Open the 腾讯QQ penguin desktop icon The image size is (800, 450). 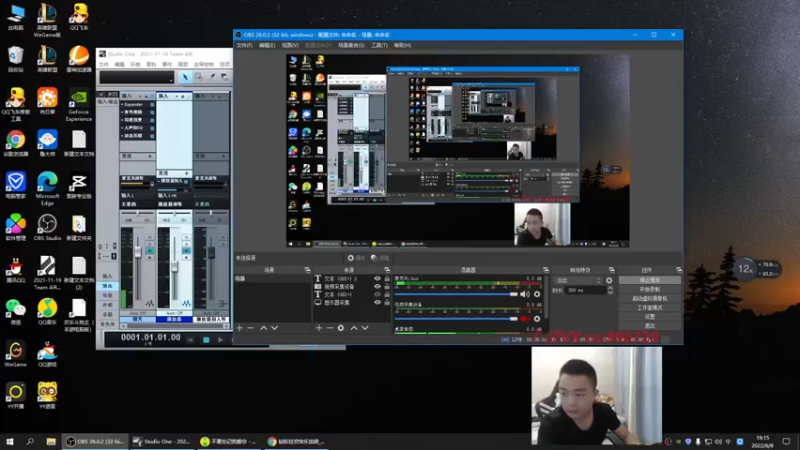15,269
